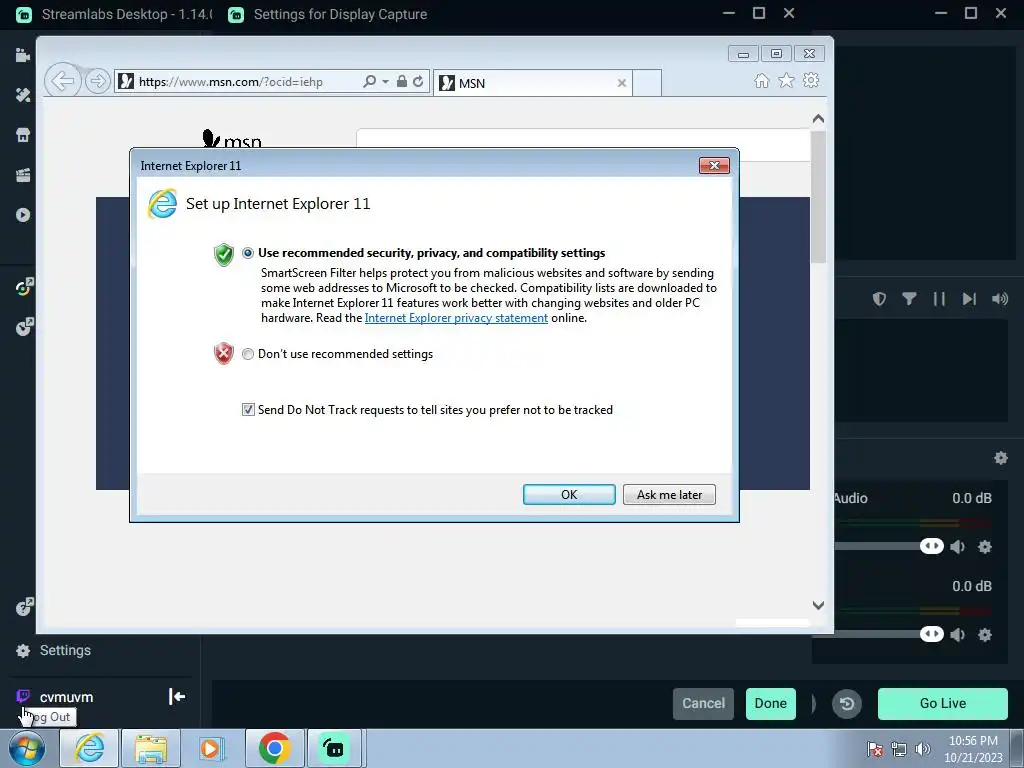
Task: Mute the first audio channel speaker icon
Action: point(958,547)
